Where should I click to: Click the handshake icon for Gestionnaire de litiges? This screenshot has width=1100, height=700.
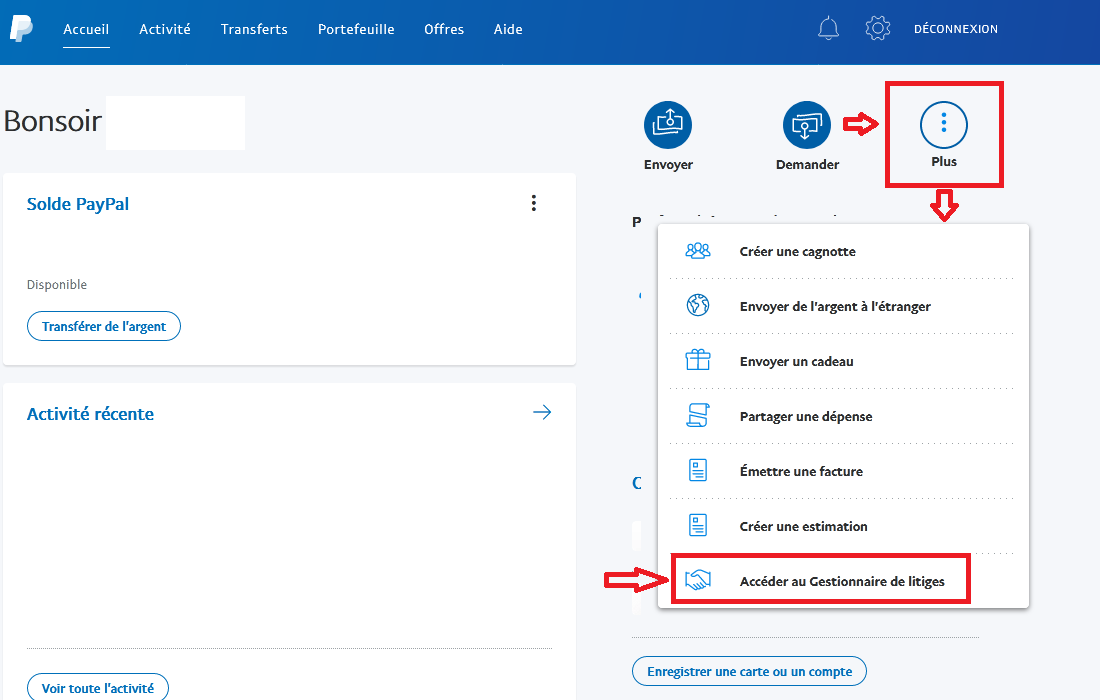(698, 581)
